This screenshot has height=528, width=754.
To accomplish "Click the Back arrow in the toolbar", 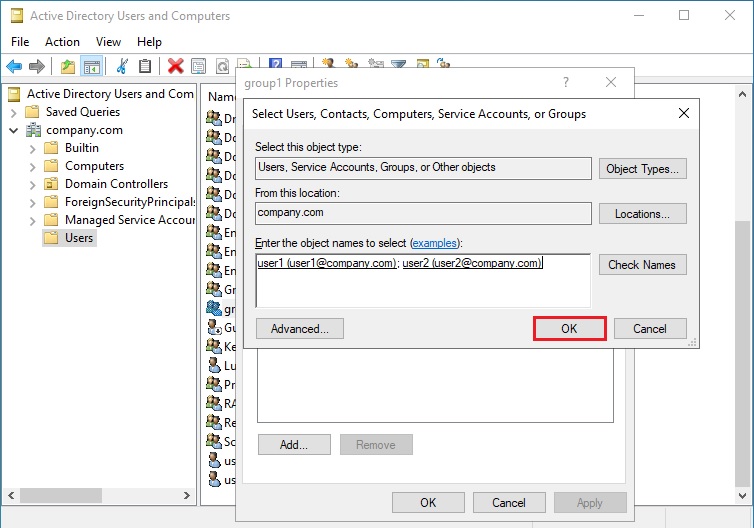I will (x=14, y=67).
